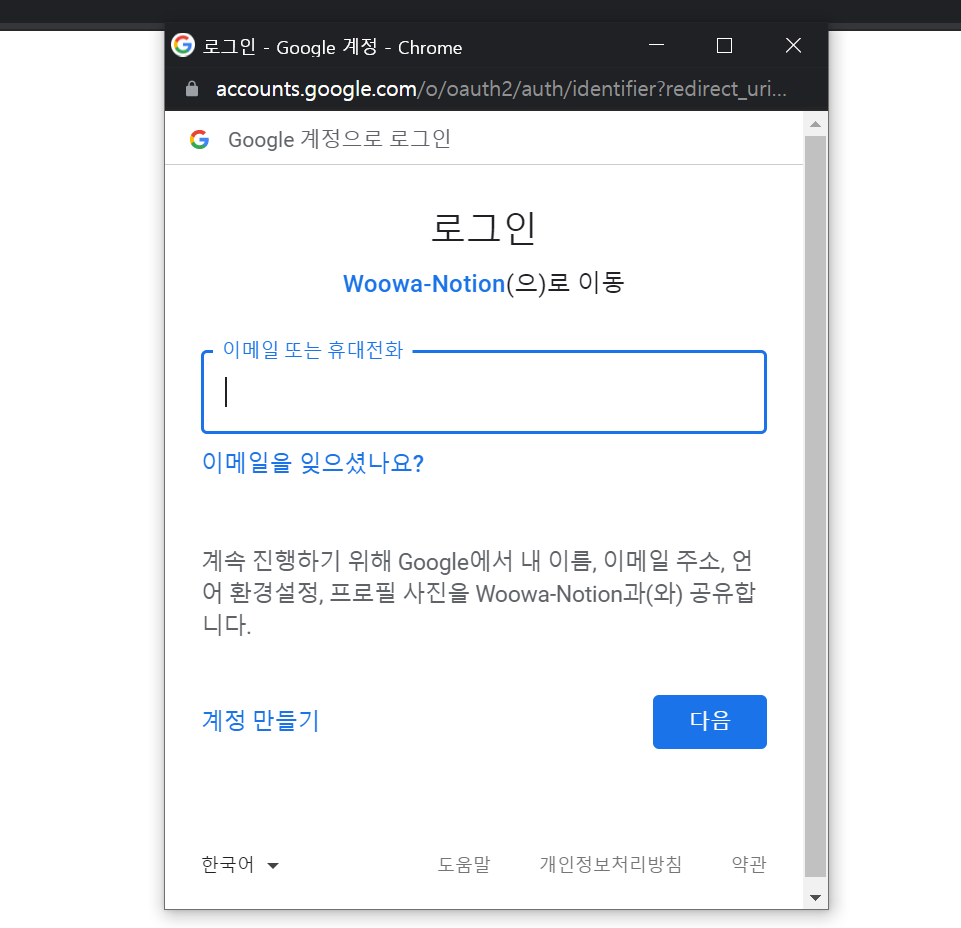Viewport: 961px width, 928px height.
Task: Click the consent paragraph starting with '계속 진행하기 위해'
Action: tap(479, 593)
